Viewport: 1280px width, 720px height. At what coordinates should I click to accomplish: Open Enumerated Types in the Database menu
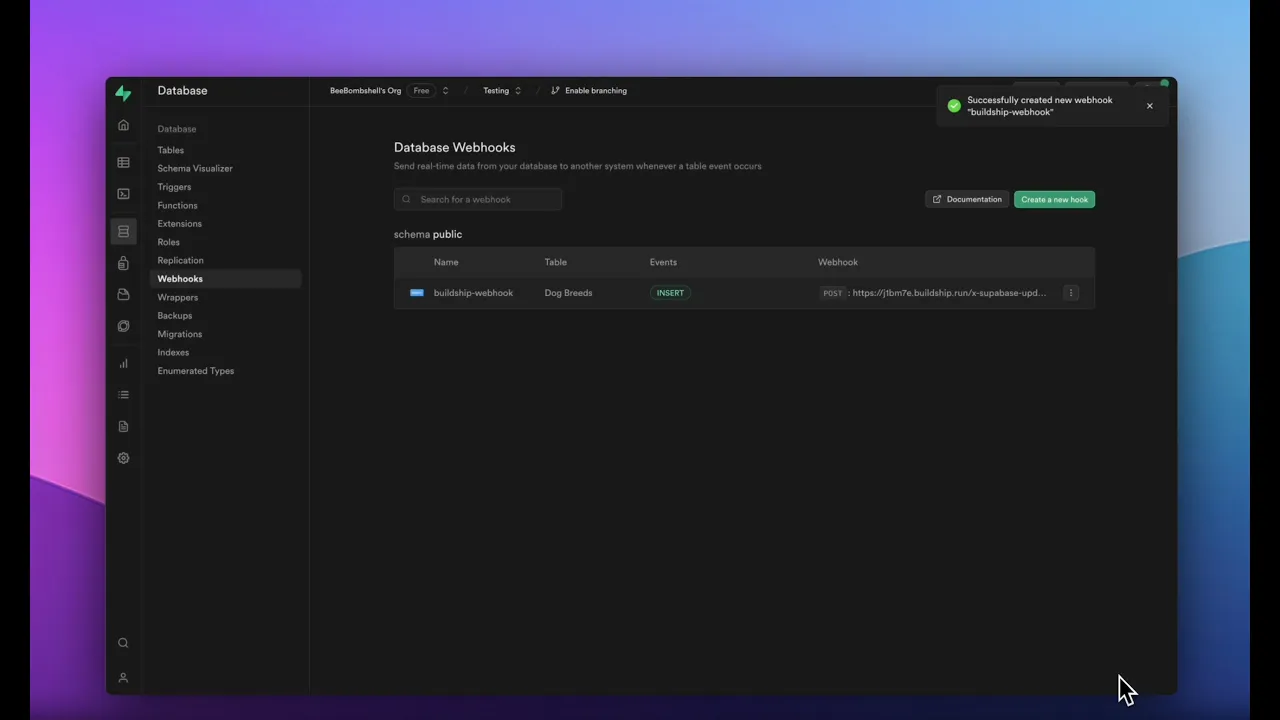pos(196,371)
